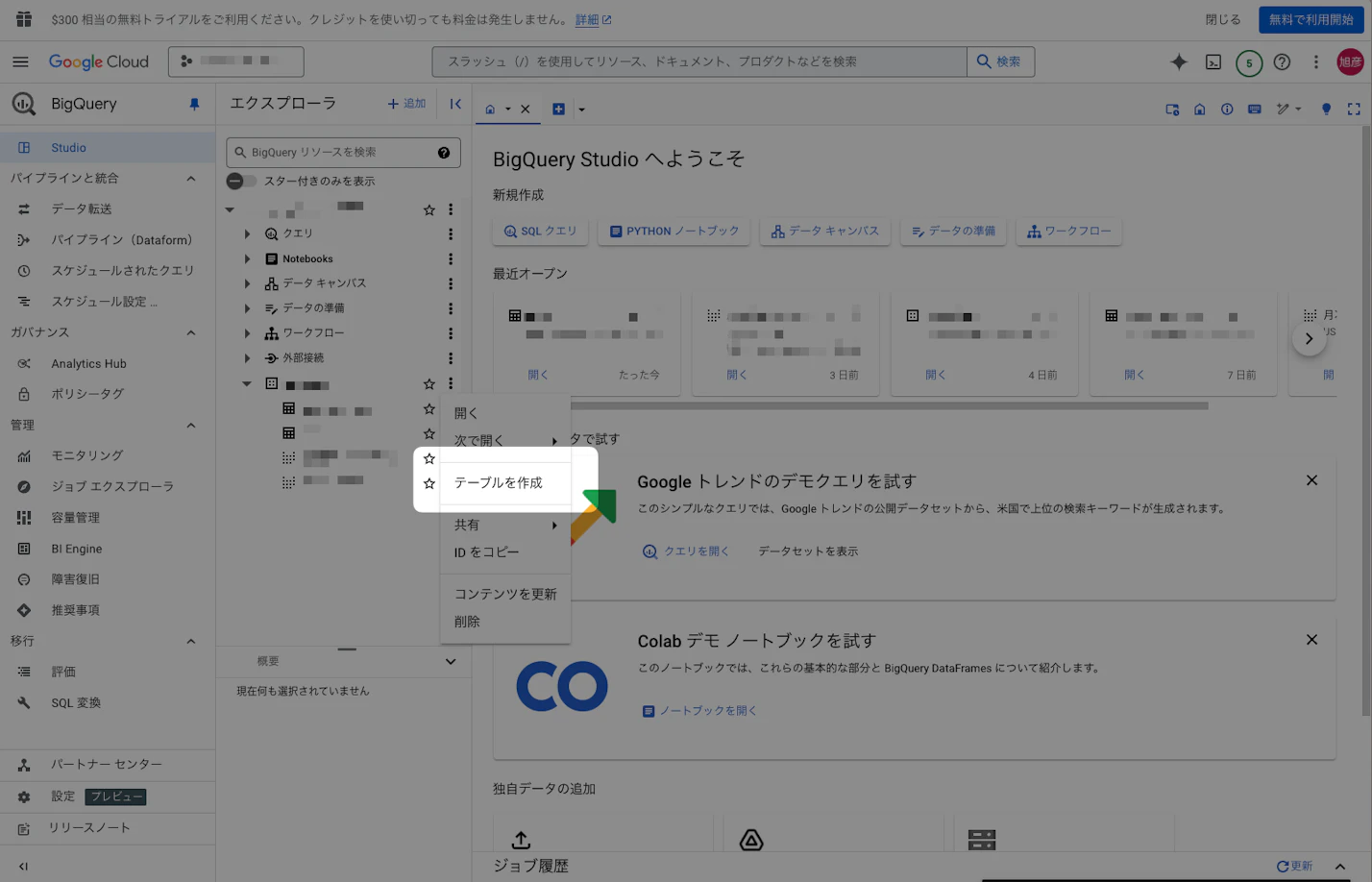Click the SQL クエリ button
Viewport: 1372px width, 882px height.
point(540,232)
